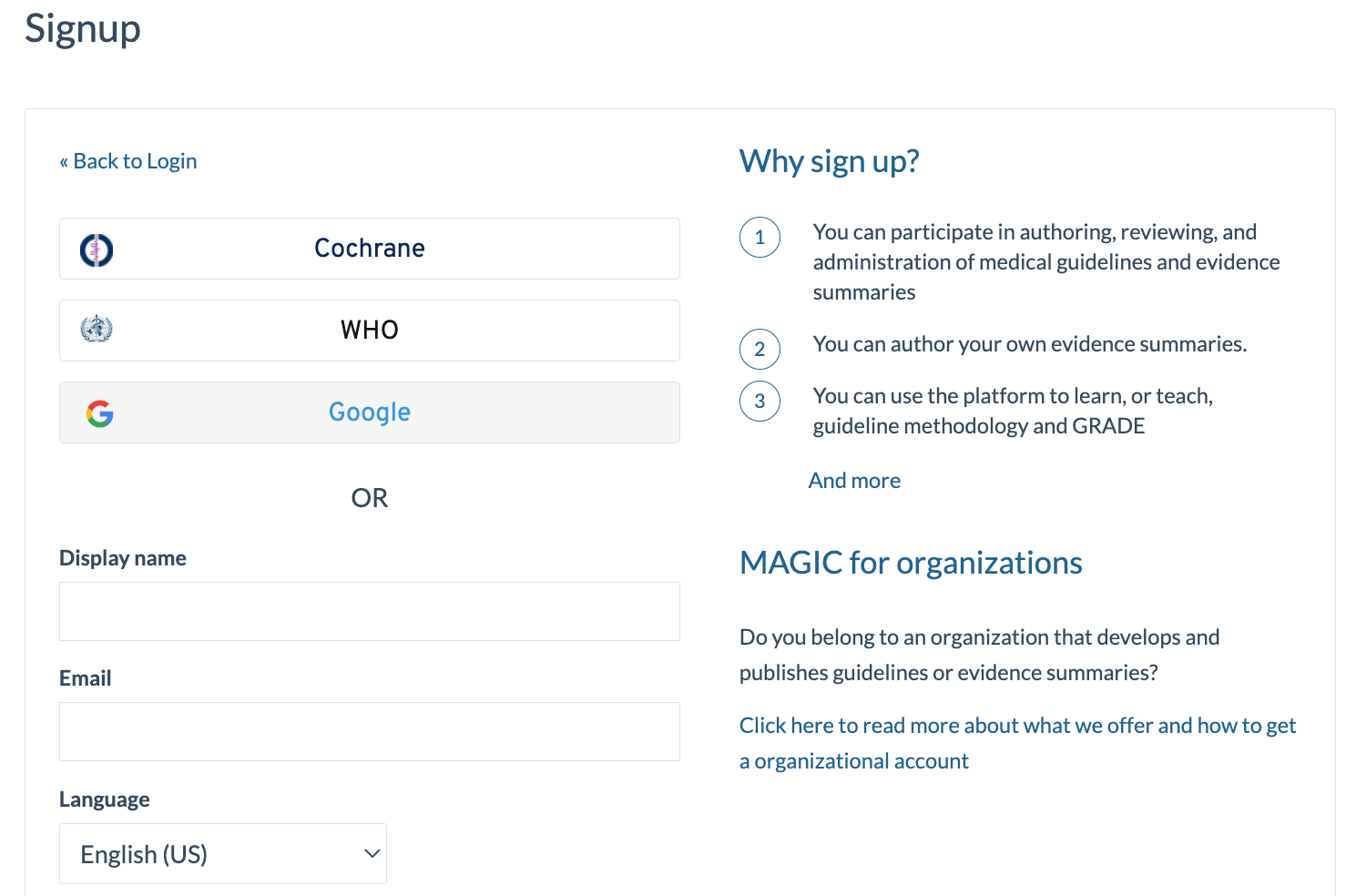Click the numbered circle 1
This screenshot has height=896, width=1356.
tap(760, 238)
